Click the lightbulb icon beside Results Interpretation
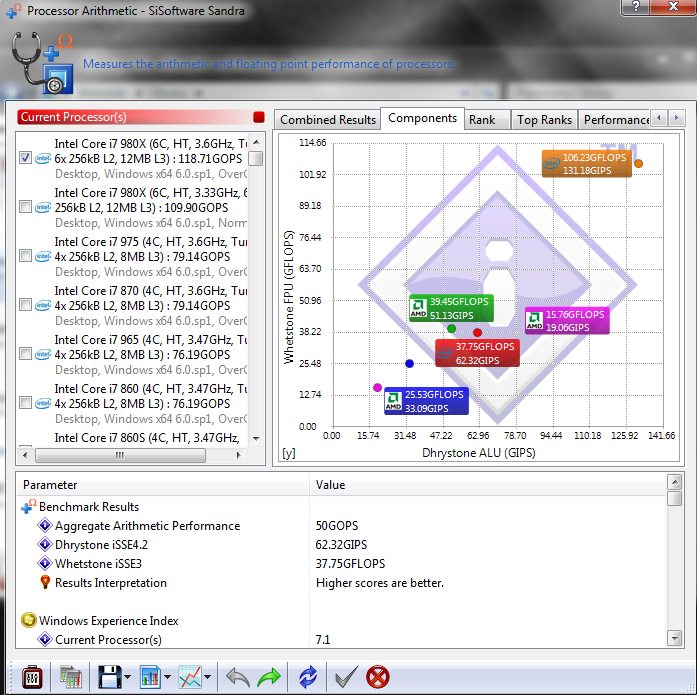This screenshot has width=697, height=695. tap(45, 582)
